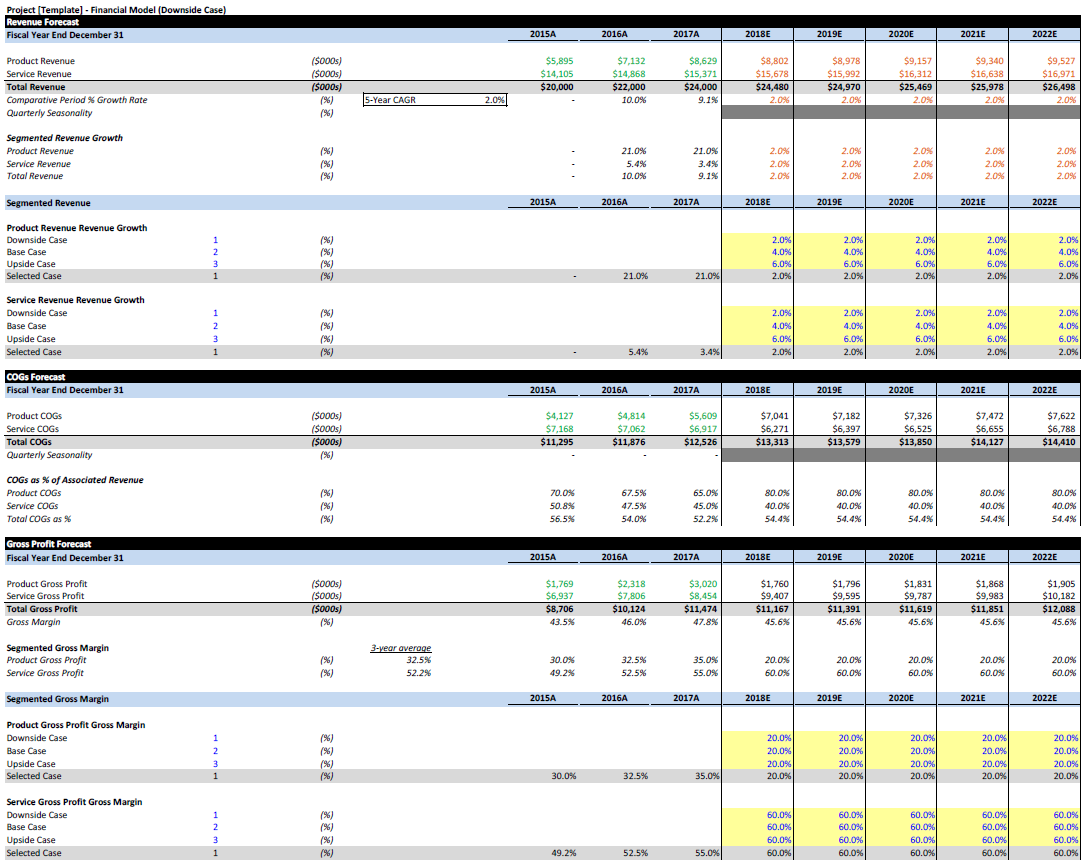The image size is (1087, 866).
Task: Click the Project [Template] title cell
Action: 115,9
